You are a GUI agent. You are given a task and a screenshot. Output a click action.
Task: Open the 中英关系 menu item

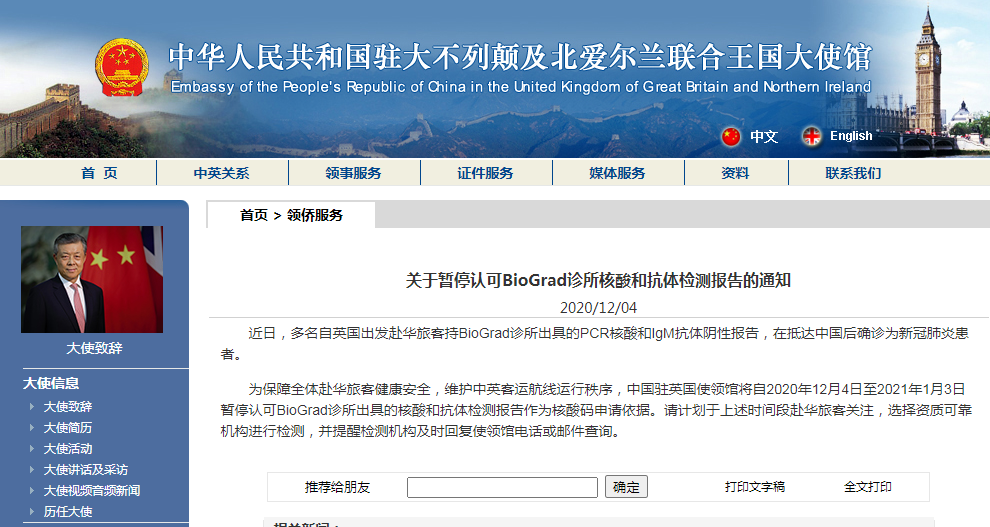coord(222,173)
